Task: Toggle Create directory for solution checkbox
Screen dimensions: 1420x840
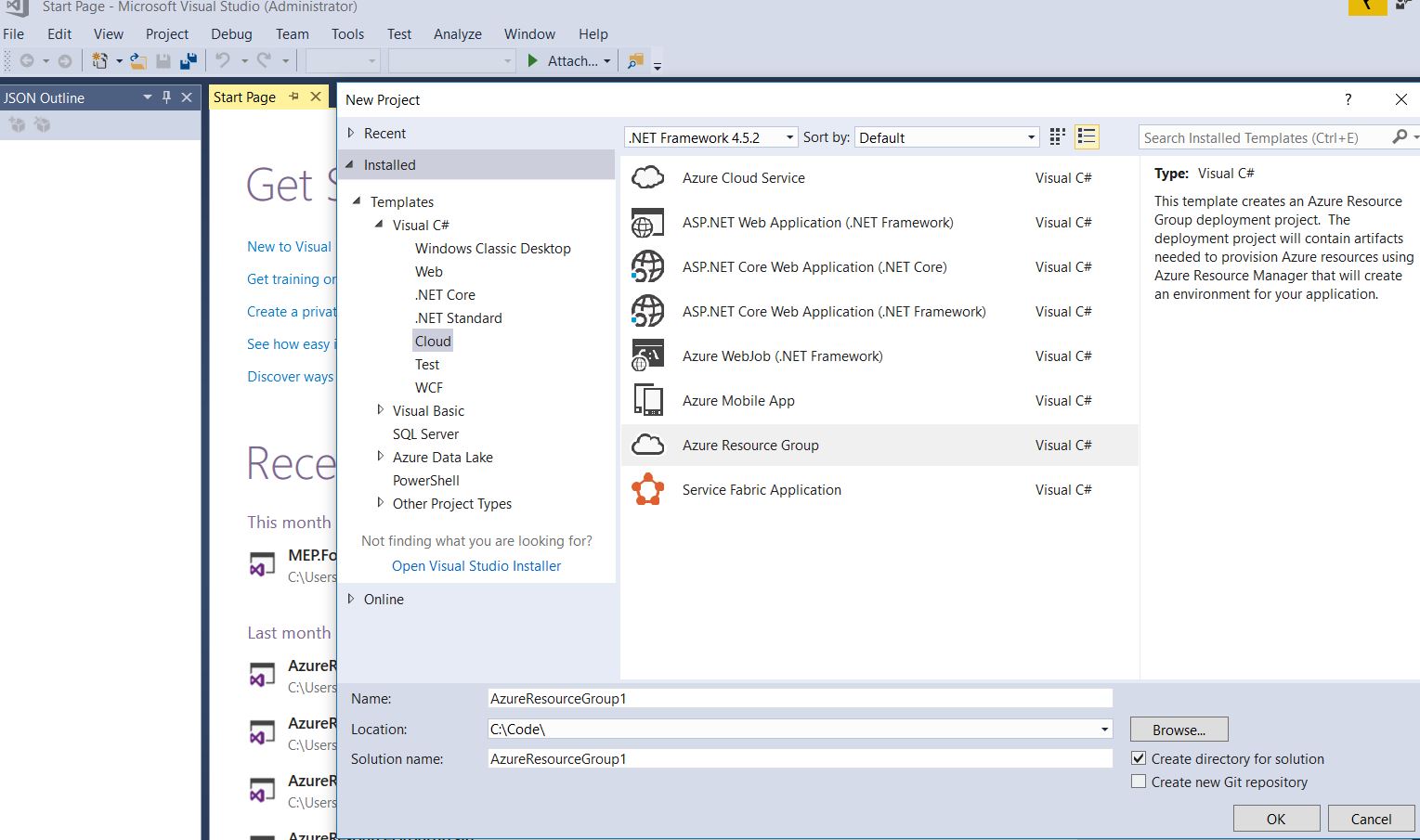Action: [1139, 758]
